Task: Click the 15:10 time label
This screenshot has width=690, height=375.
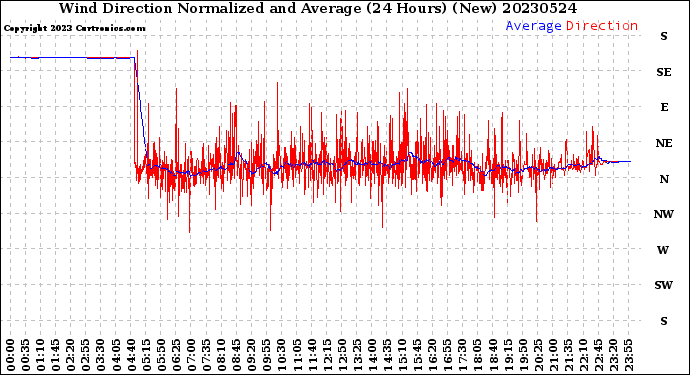Action: tap(403, 355)
